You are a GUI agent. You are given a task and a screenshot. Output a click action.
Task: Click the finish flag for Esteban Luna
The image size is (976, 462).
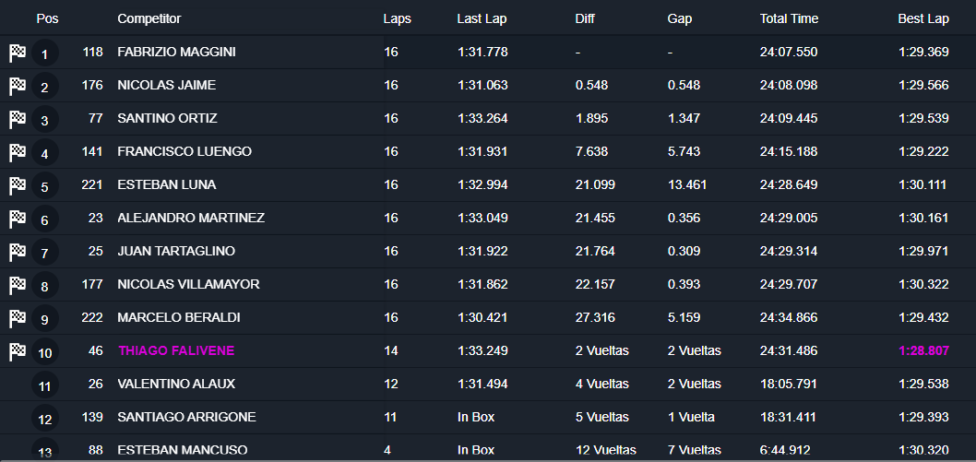point(17,185)
